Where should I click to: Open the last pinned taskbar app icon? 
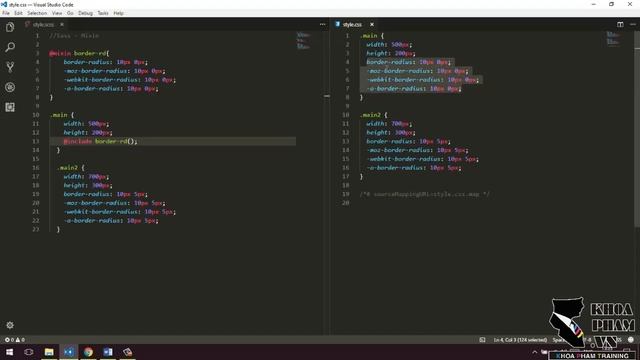coord(127,352)
